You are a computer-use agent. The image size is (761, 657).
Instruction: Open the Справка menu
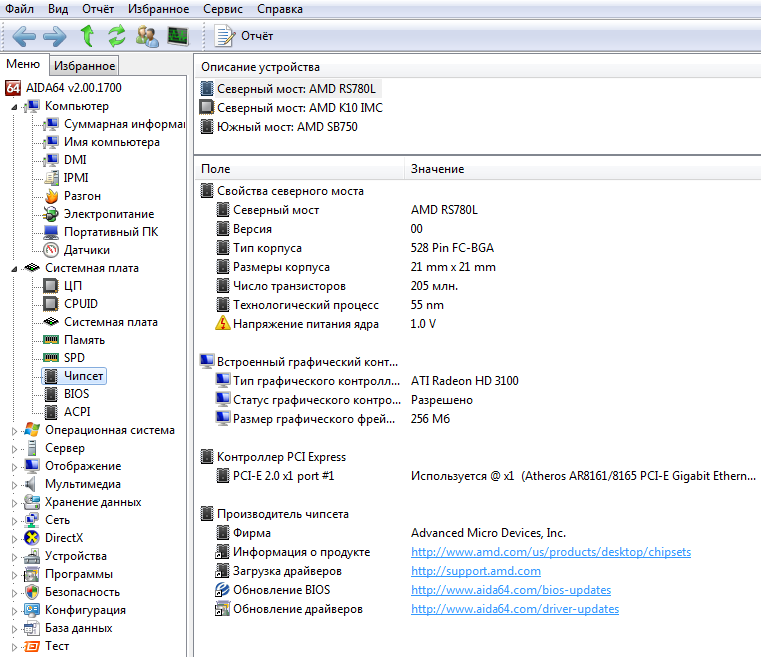280,9
